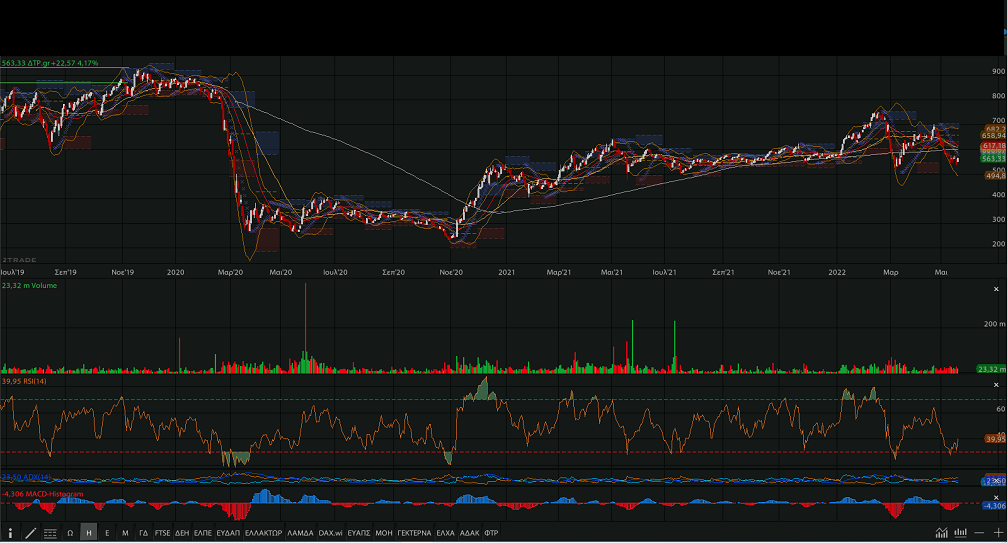This screenshot has height=543, width=1007.
Task: Zoom out using the minus icon
Action: (x=979, y=533)
